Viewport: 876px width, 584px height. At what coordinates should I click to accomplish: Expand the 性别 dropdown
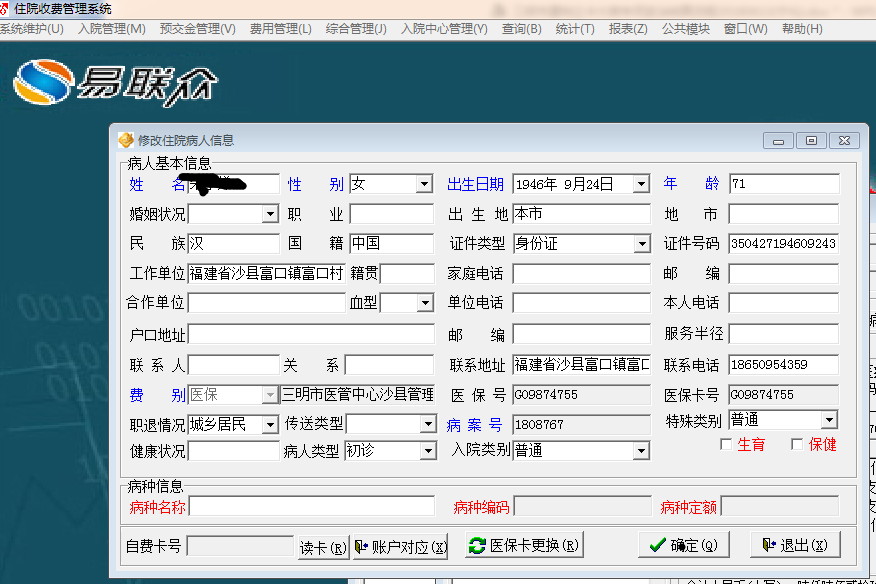425,184
